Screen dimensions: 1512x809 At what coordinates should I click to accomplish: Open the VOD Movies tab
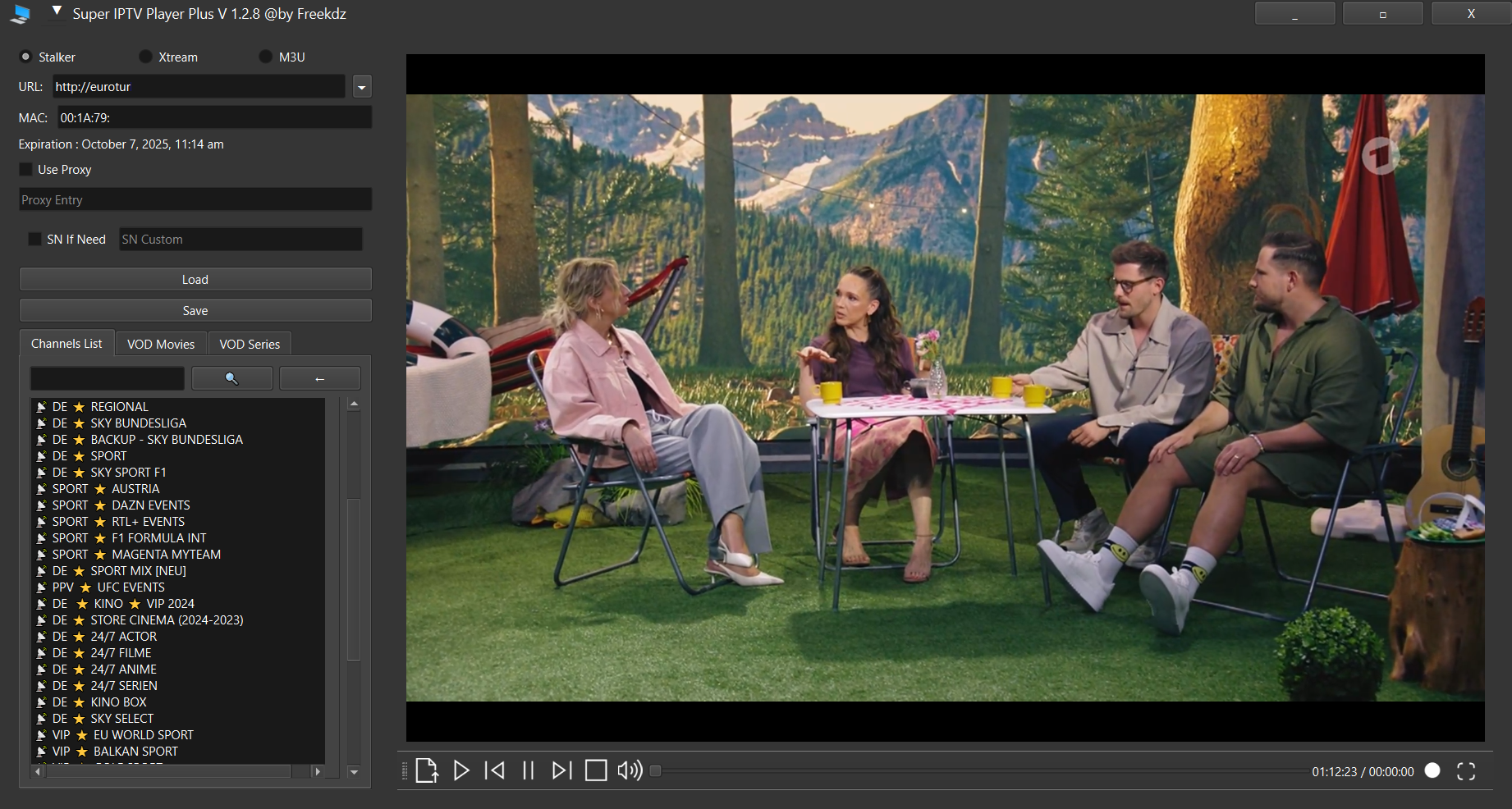tap(161, 344)
